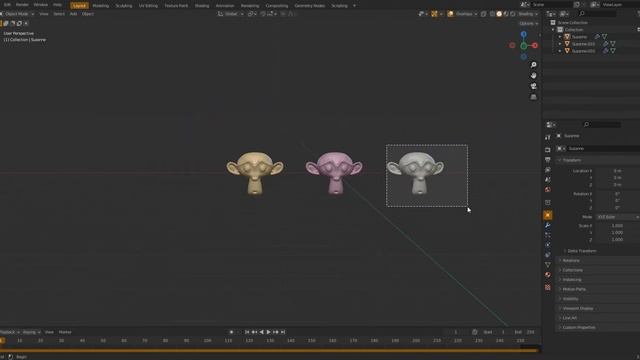This screenshot has width=640, height=360.
Task: Open the Physics properties tab icon
Action: click(x=548, y=245)
